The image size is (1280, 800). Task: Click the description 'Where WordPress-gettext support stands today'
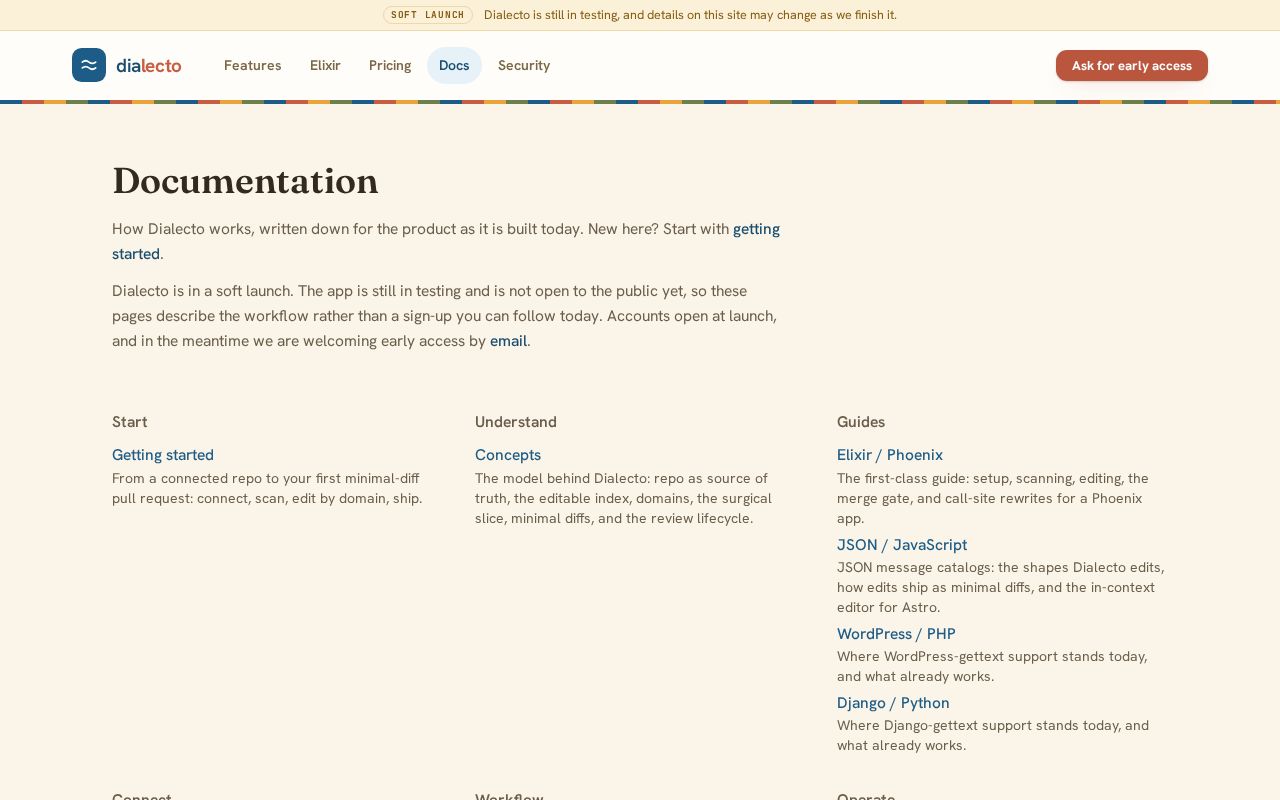pos(992,666)
